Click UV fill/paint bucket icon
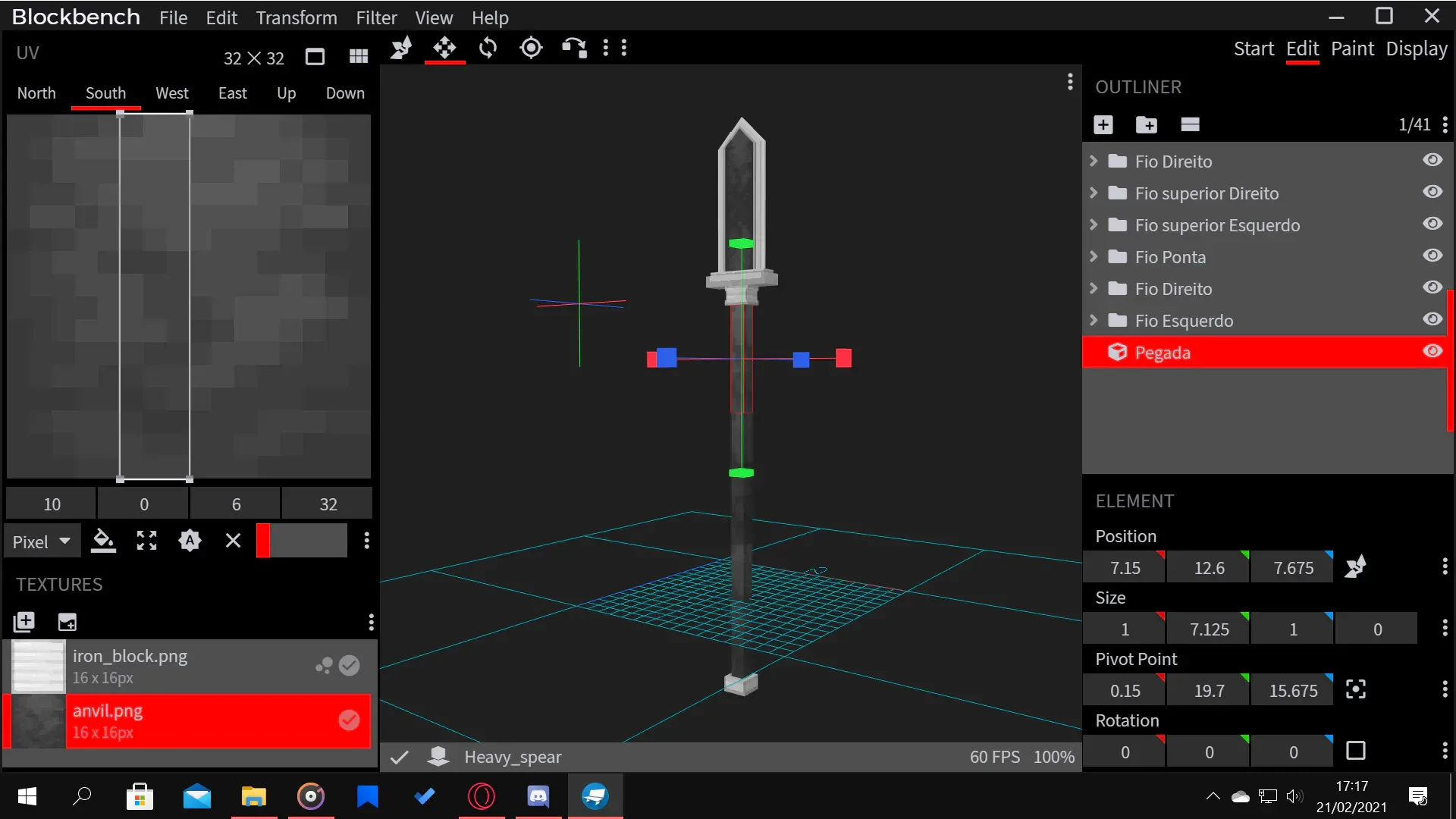1456x819 pixels. coord(103,541)
